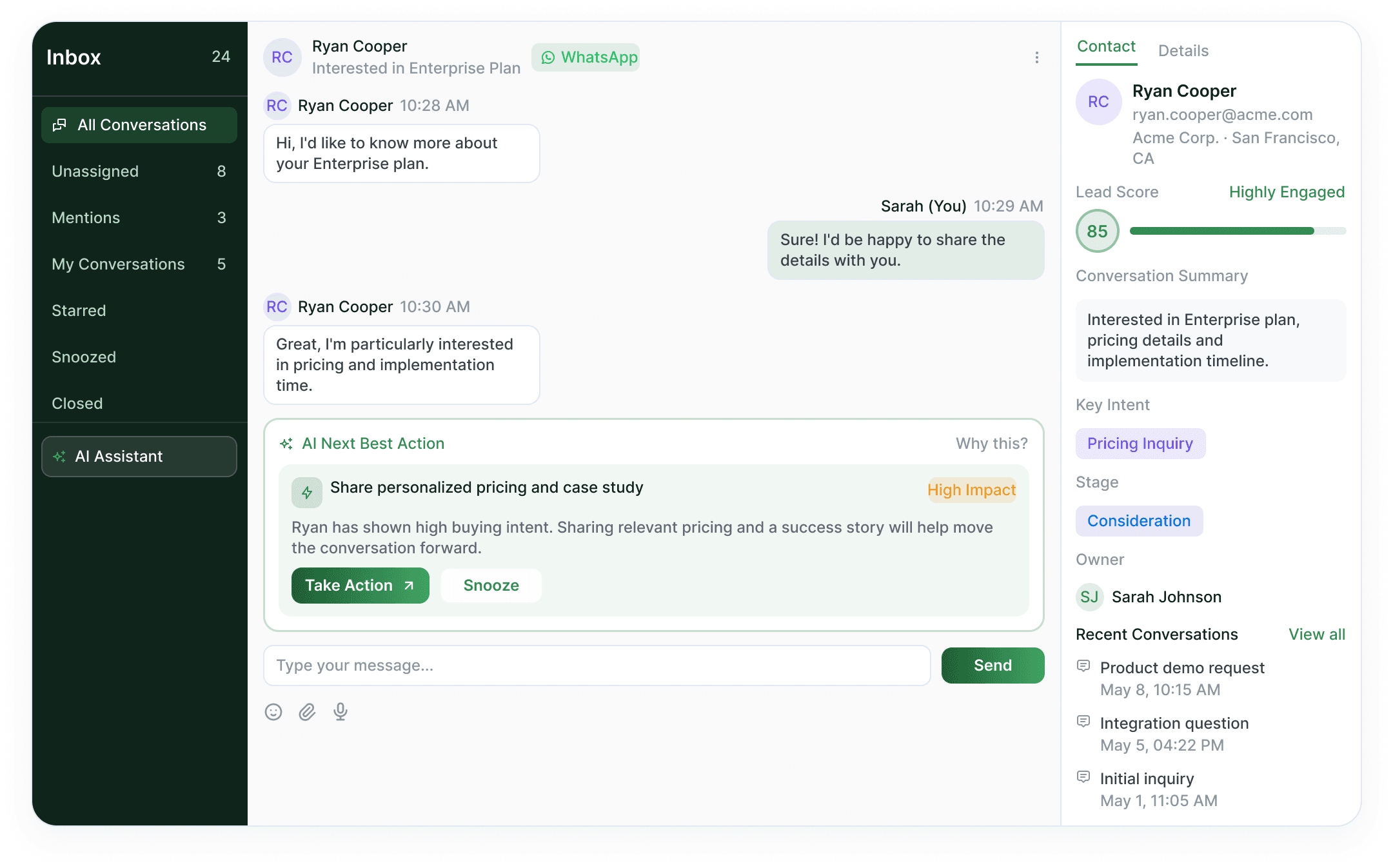The width and height of the screenshot is (1393, 868).
Task: Focus the Type your message field
Action: coord(597,666)
